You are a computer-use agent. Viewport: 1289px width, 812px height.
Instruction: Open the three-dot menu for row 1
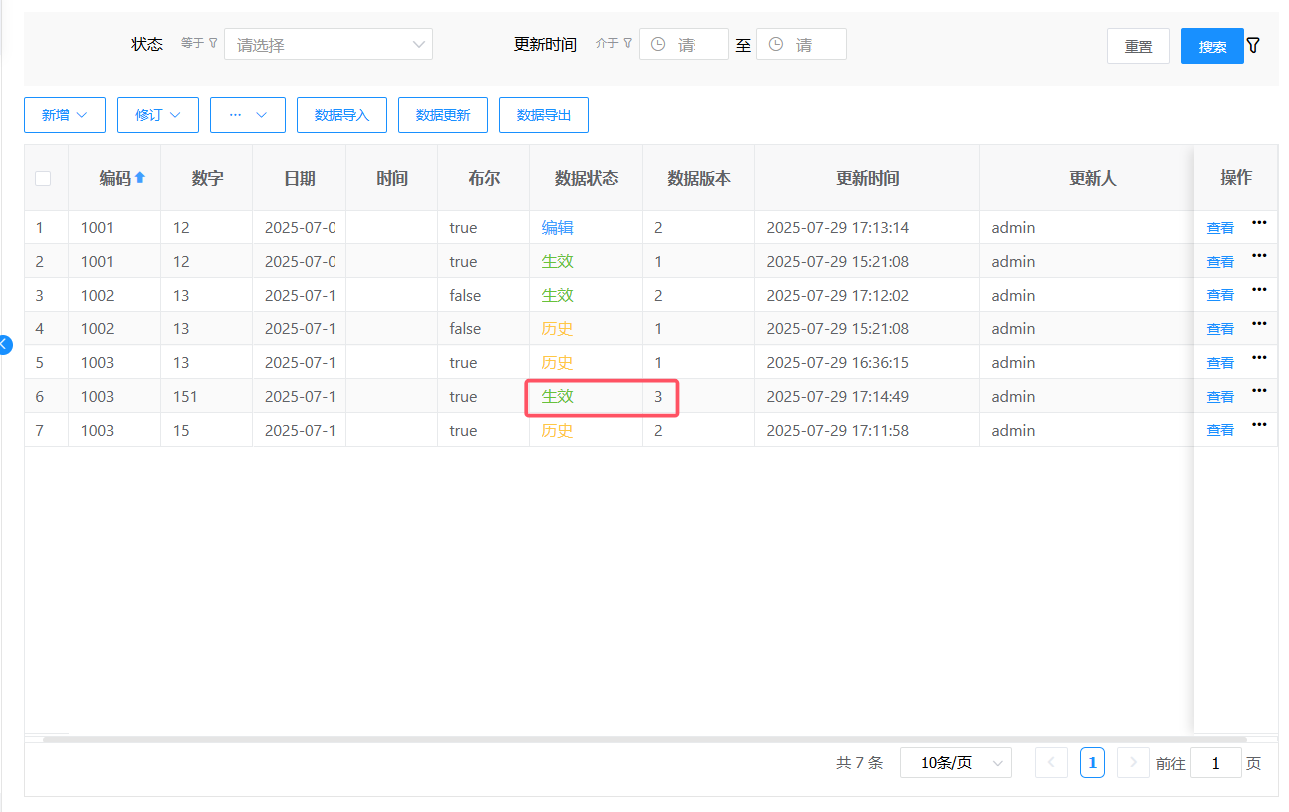1259,223
